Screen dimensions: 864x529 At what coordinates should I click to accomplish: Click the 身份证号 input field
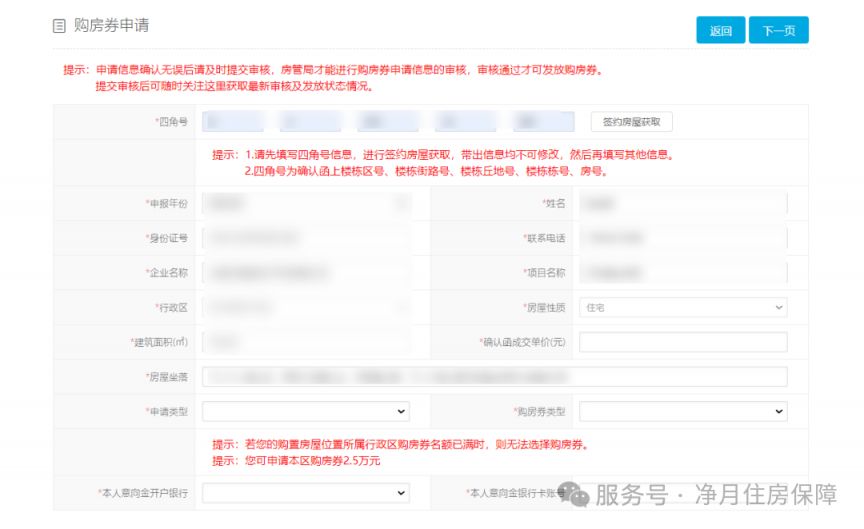tap(306, 238)
